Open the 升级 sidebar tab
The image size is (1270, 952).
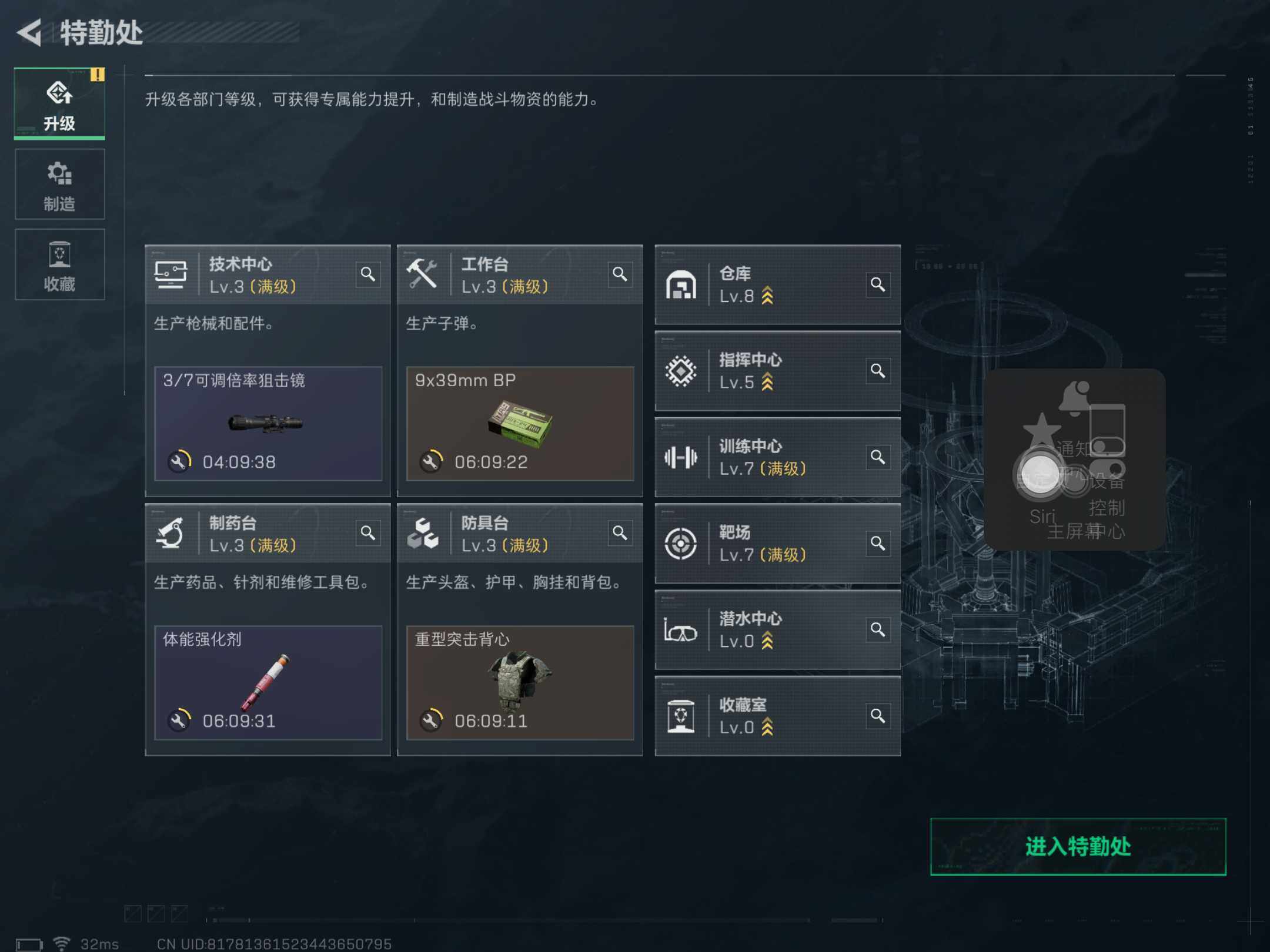(x=59, y=103)
